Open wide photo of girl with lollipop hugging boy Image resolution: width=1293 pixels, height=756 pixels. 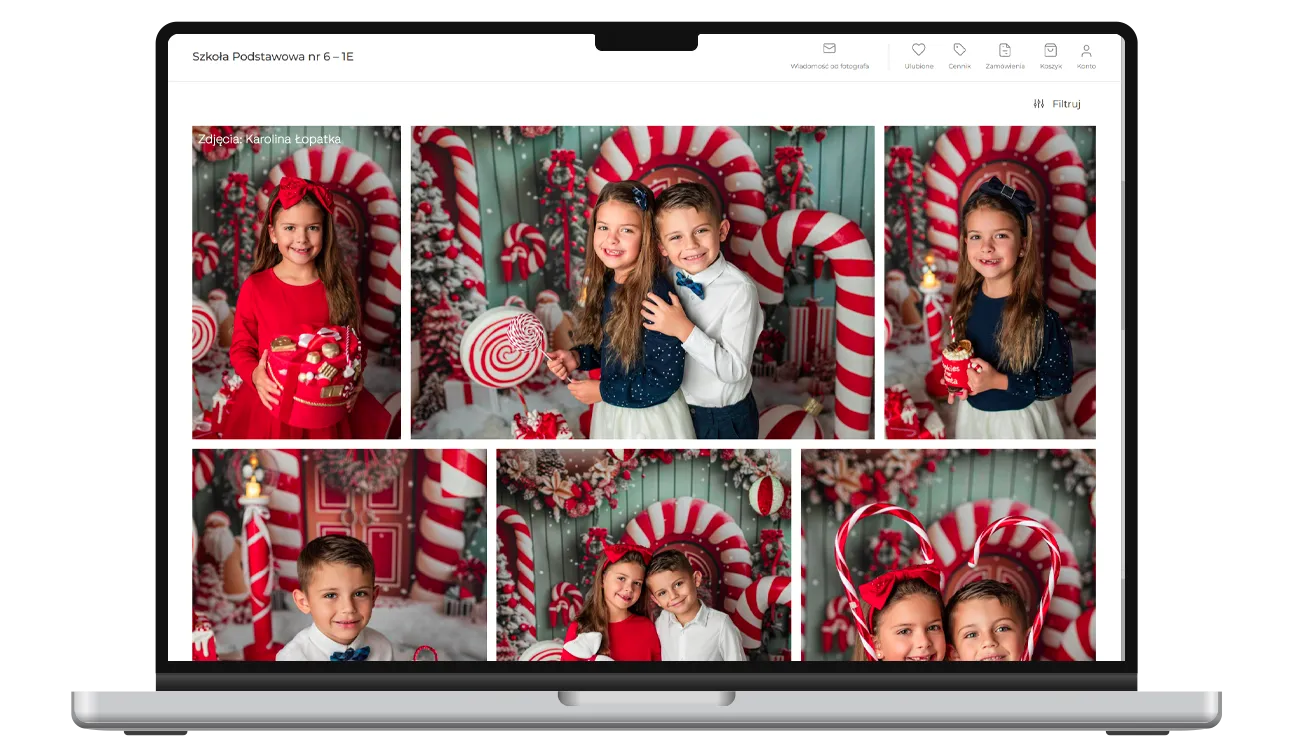pyautogui.click(x=642, y=282)
